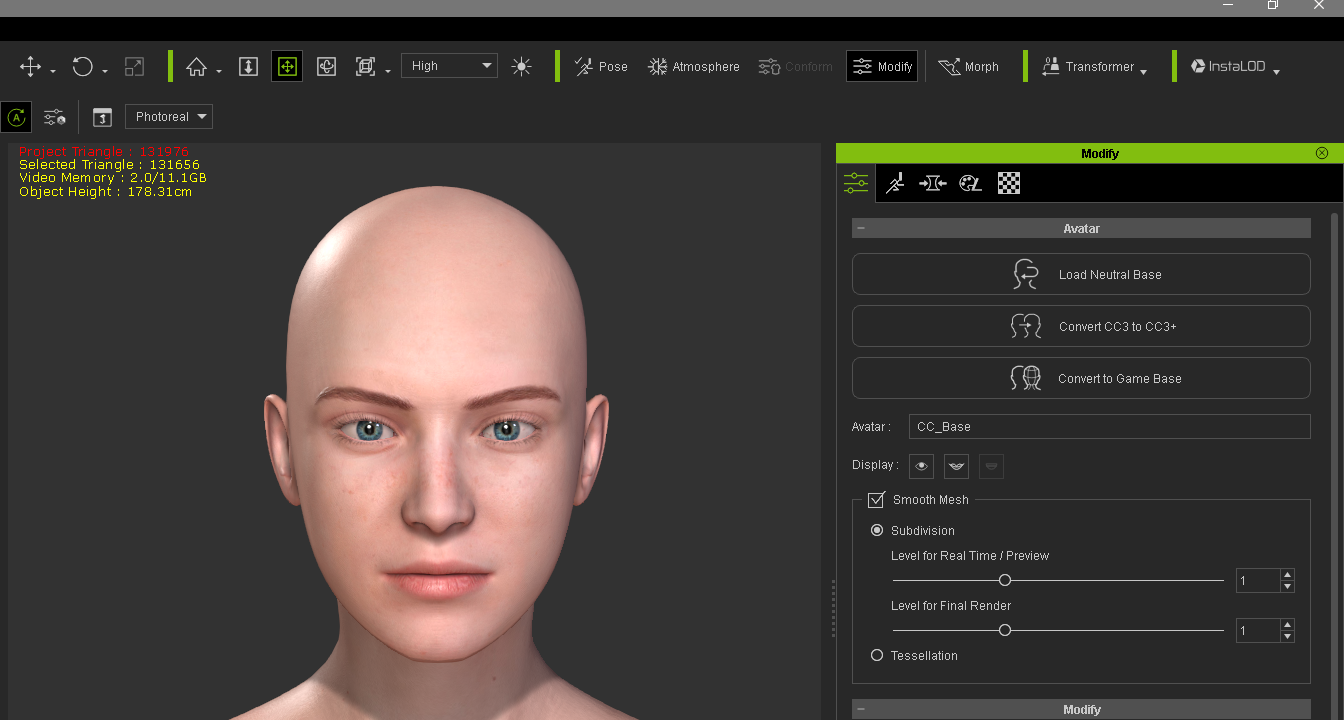Toggle the green auto-update A icon
The height and width of the screenshot is (720, 1344).
pos(16,117)
